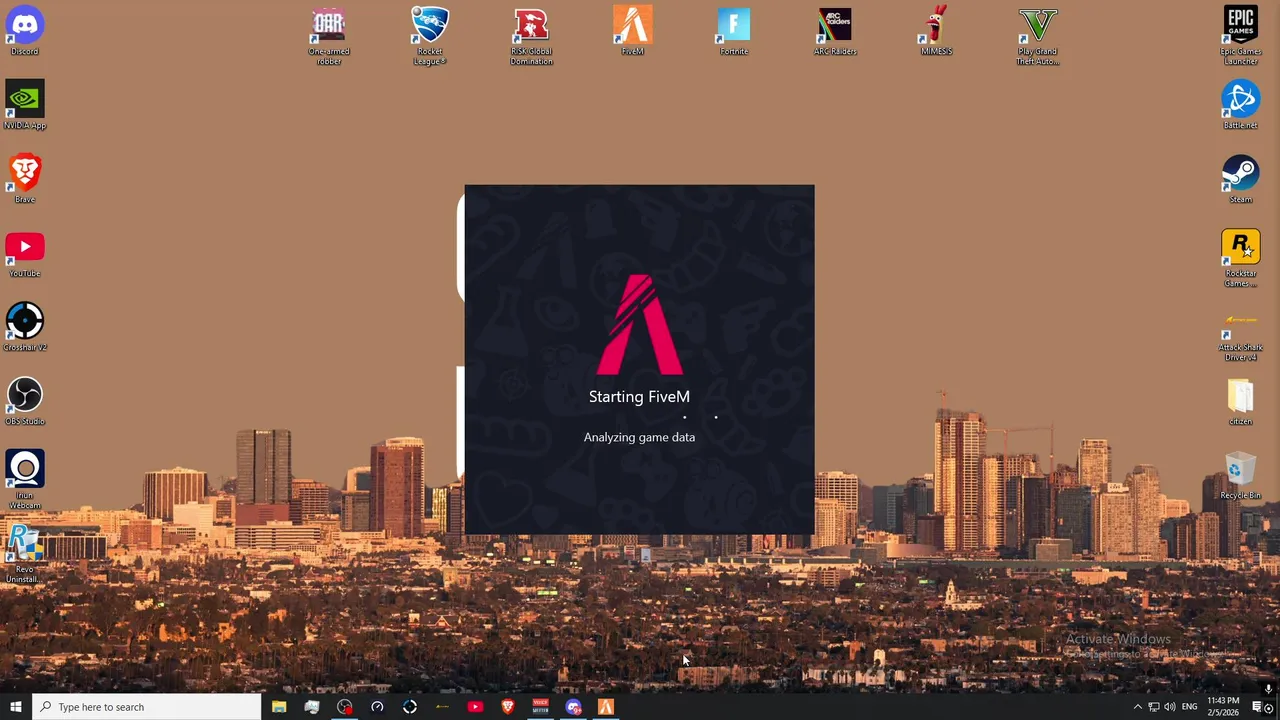Screen dimensions: 1280x720
Task: Click the Brave icon in the taskbar
Action: point(508,707)
